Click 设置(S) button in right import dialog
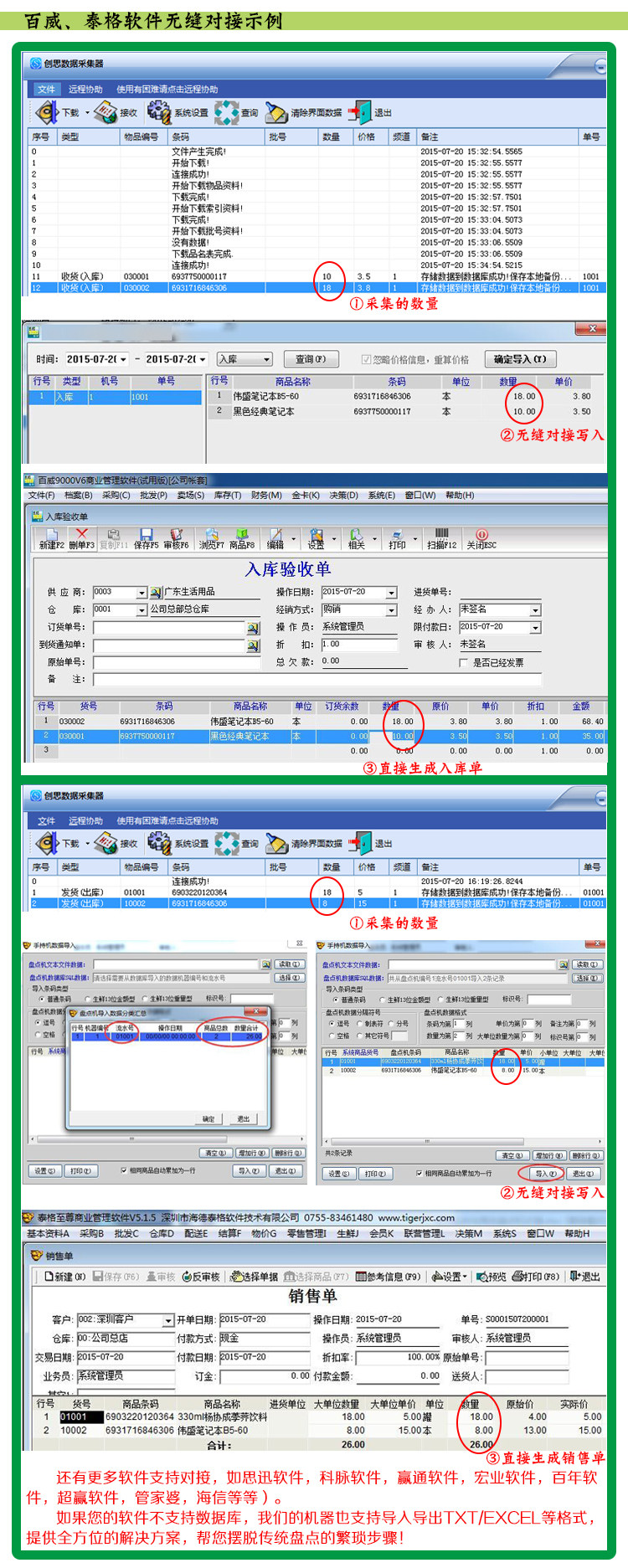Screen dimensions: 628x1568 click(x=337, y=1173)
